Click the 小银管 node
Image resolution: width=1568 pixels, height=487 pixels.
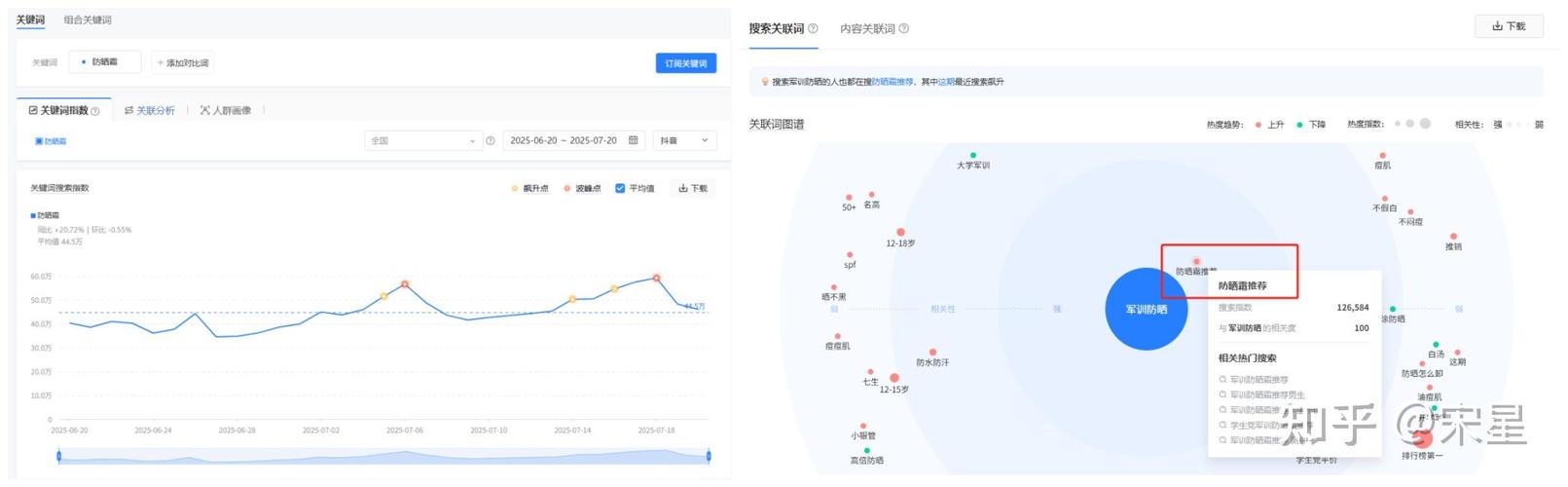tap(863, 426)
